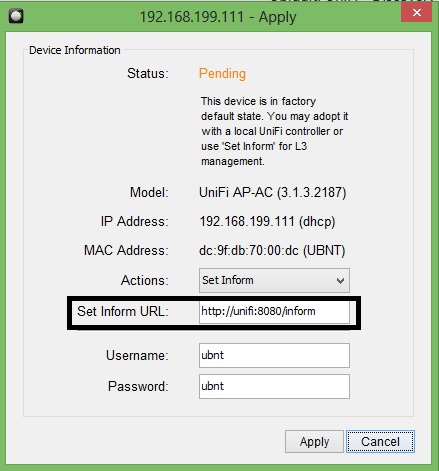Click the window icon in title bar

(x=16, y=16)
